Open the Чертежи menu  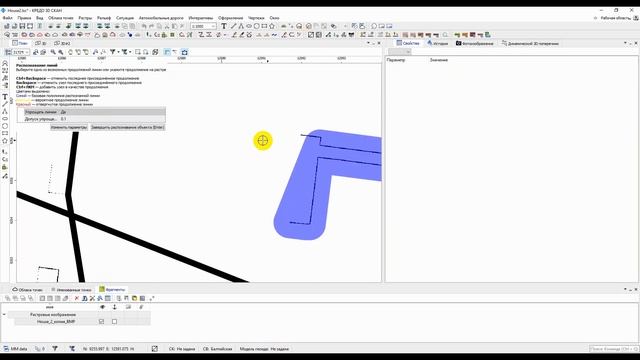[256, 18]
